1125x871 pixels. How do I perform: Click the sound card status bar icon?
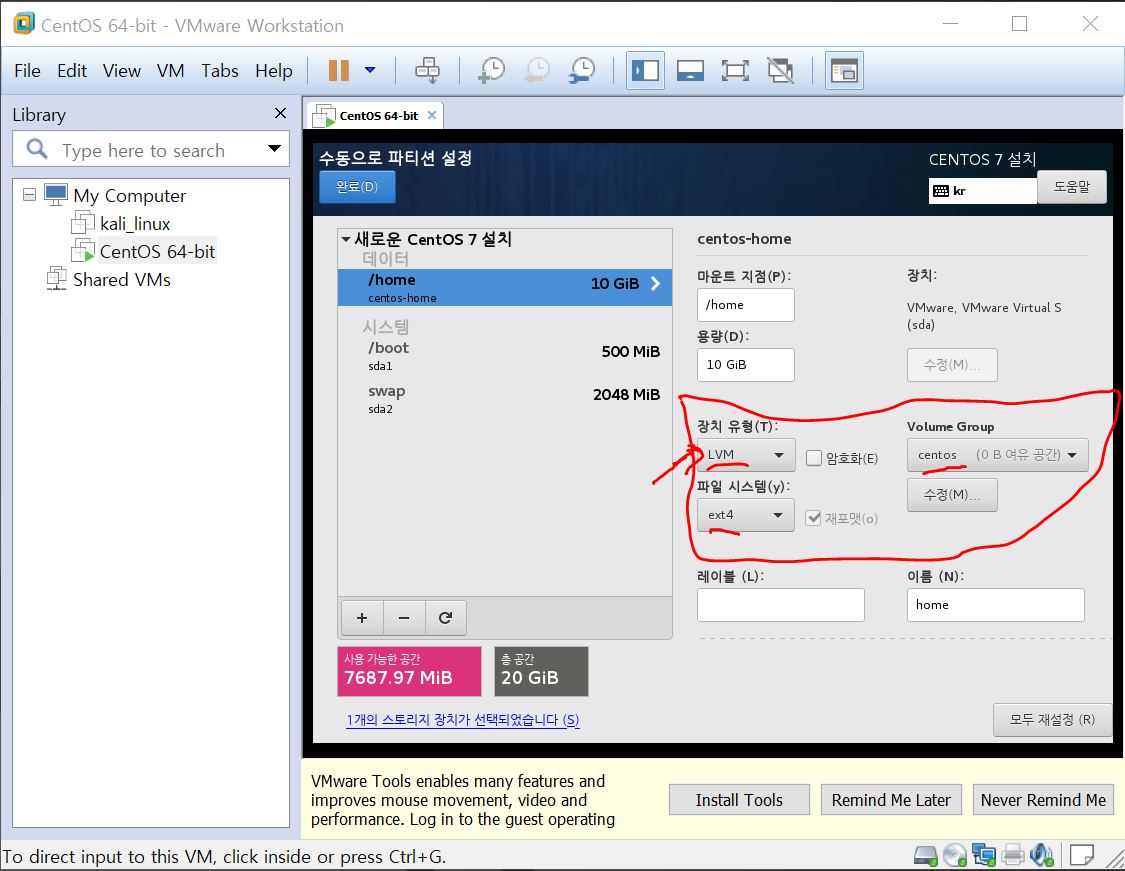[1041, 855]
